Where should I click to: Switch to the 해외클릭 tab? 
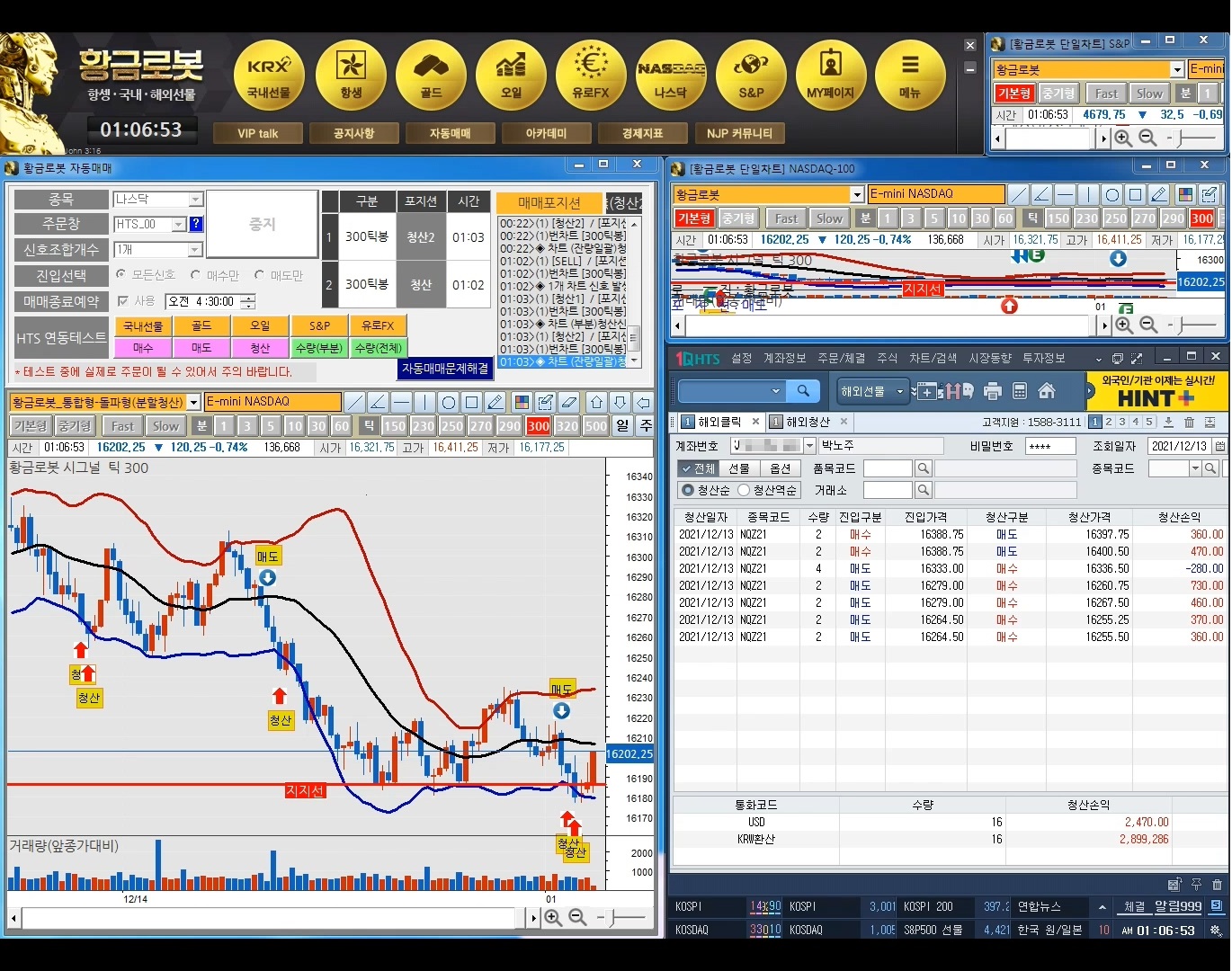coord(720,422)
